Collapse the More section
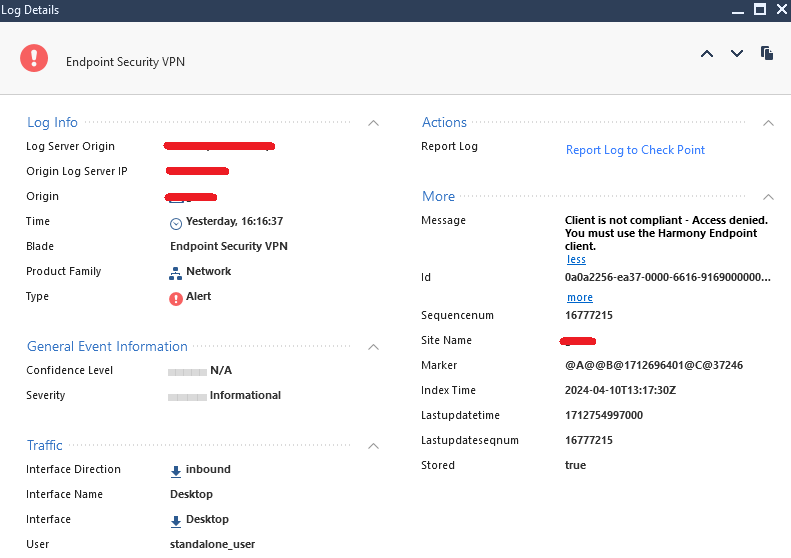This screenshot has height=558, width=791. [x=768, y=197]
